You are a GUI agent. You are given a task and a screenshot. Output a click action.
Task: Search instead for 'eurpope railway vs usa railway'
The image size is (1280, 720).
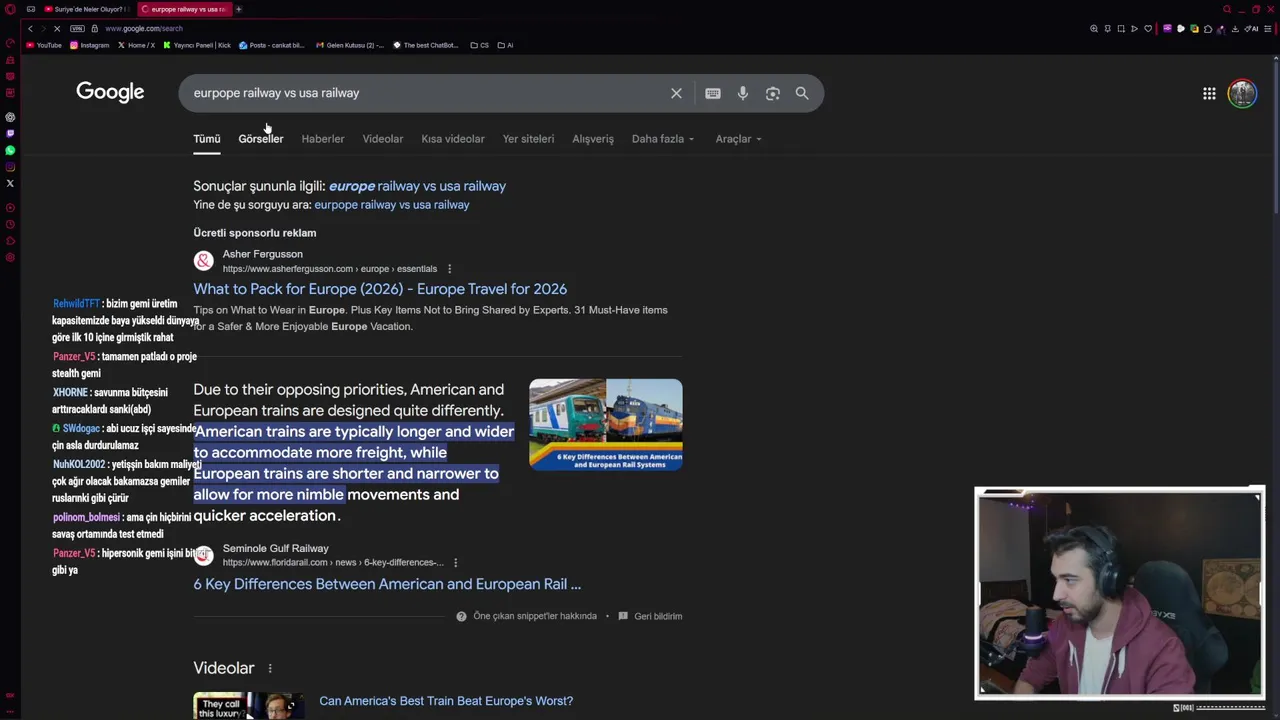click(x=392, y=205)
